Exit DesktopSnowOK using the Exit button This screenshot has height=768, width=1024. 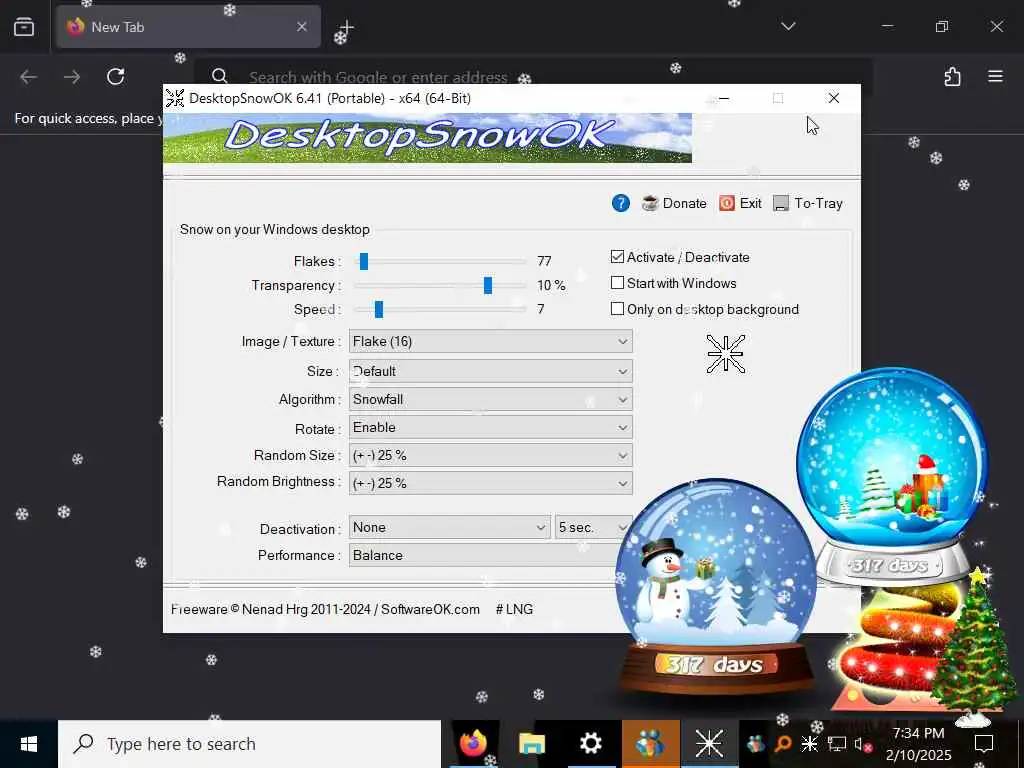click(741, 203)
